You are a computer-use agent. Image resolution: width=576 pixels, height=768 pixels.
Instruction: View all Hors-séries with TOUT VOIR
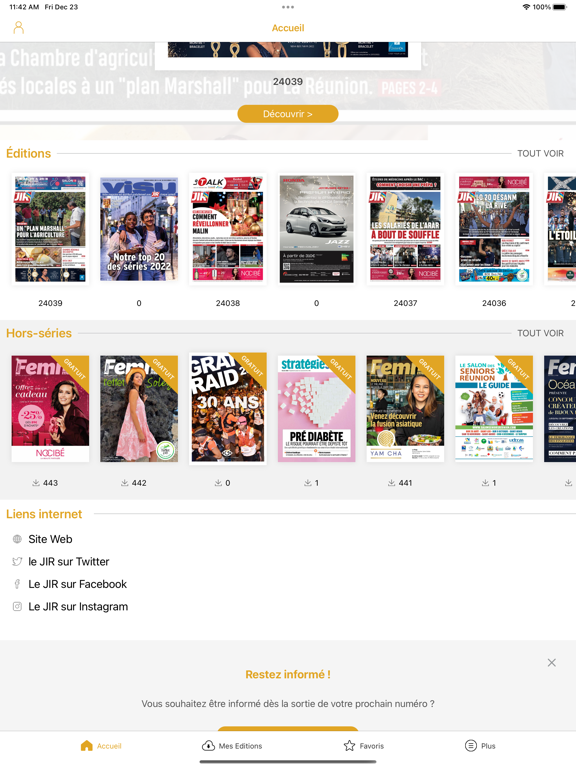tap(540, 333)
